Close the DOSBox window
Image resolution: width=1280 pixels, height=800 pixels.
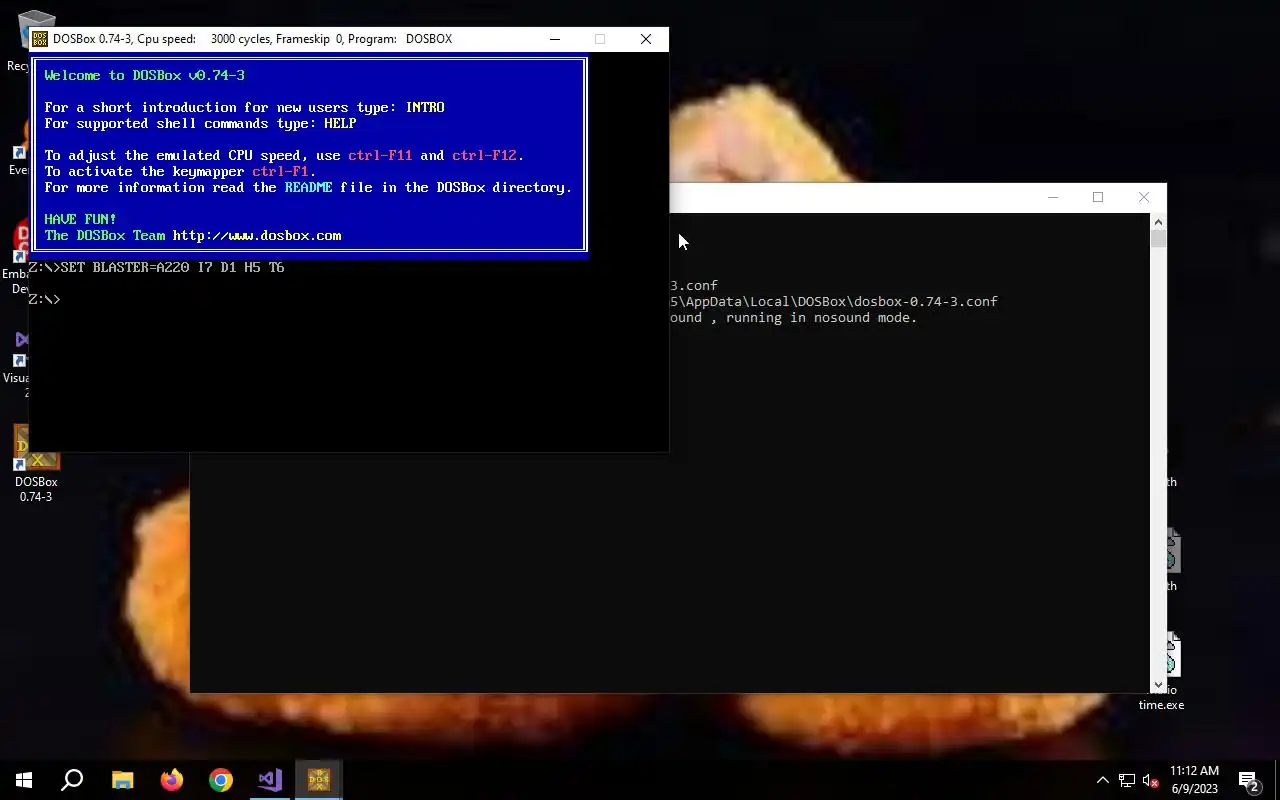tap(646, 39)
